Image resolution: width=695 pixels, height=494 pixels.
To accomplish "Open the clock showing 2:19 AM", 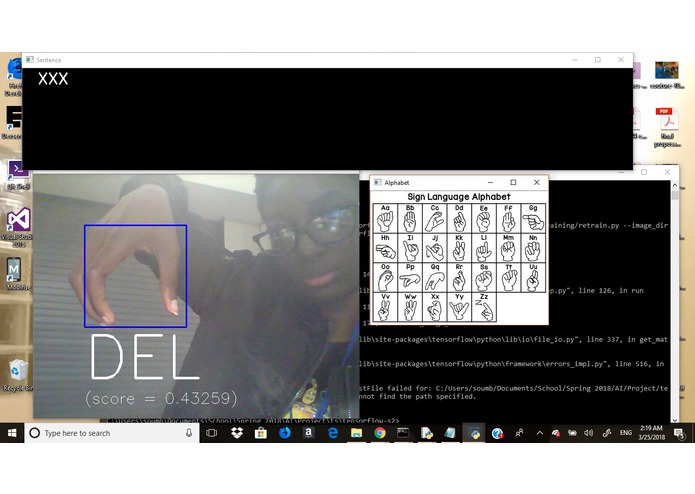I will coord(652,433).
